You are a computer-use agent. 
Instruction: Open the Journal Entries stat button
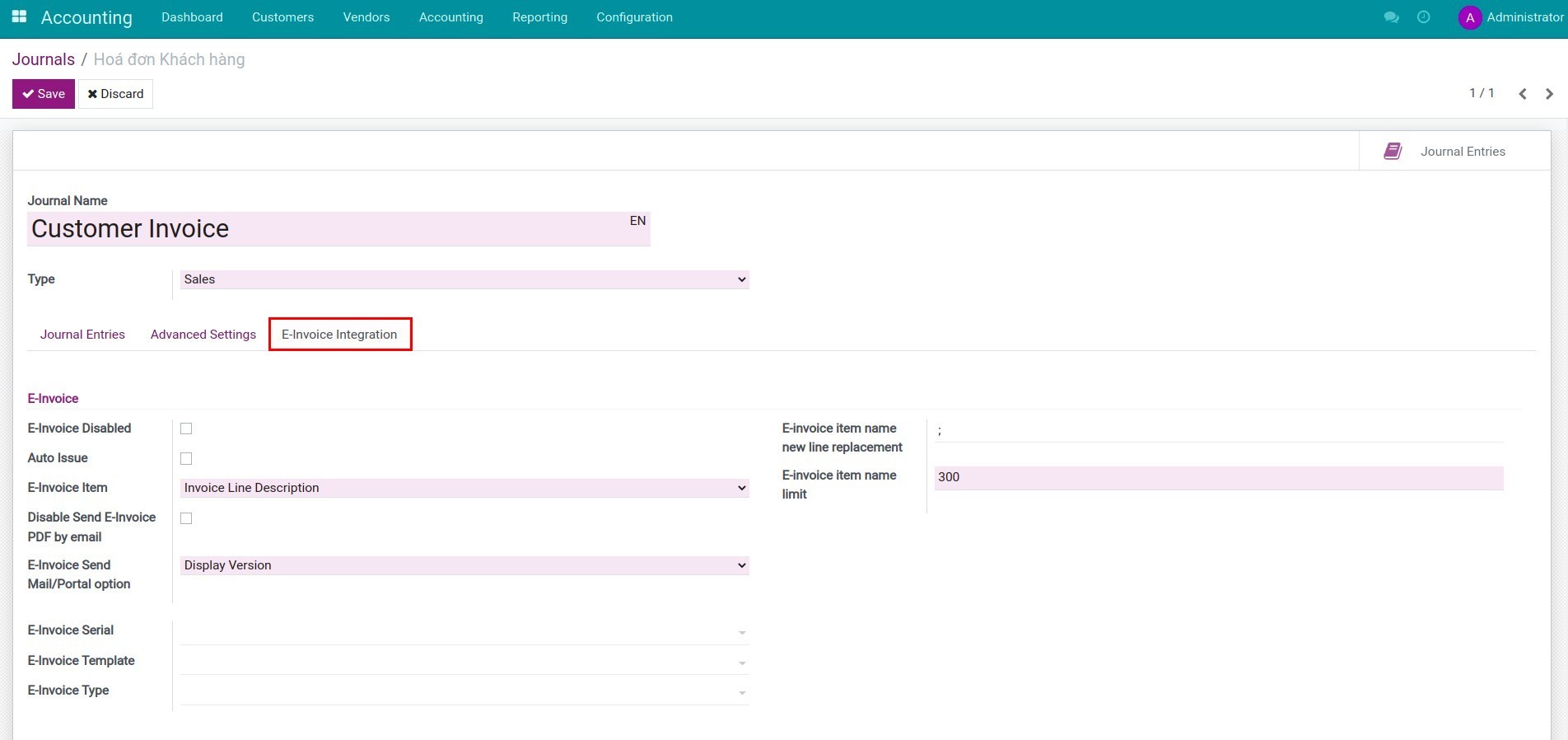point(1454,151)
